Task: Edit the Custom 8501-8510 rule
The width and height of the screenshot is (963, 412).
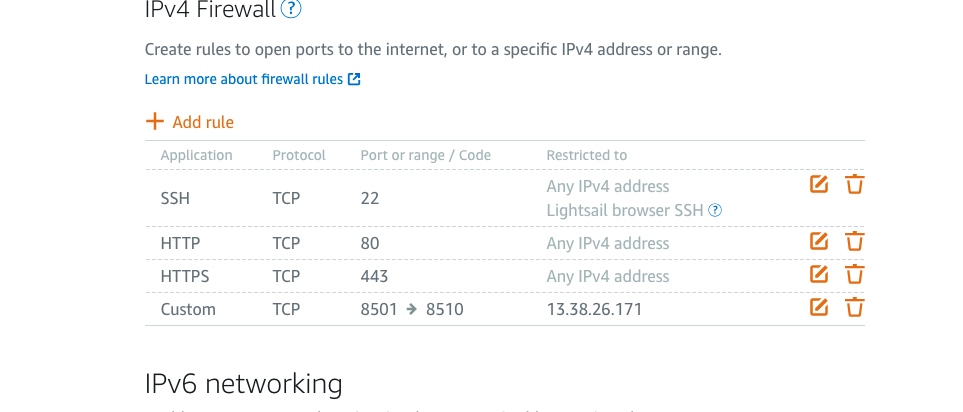Action: point(819,307)
